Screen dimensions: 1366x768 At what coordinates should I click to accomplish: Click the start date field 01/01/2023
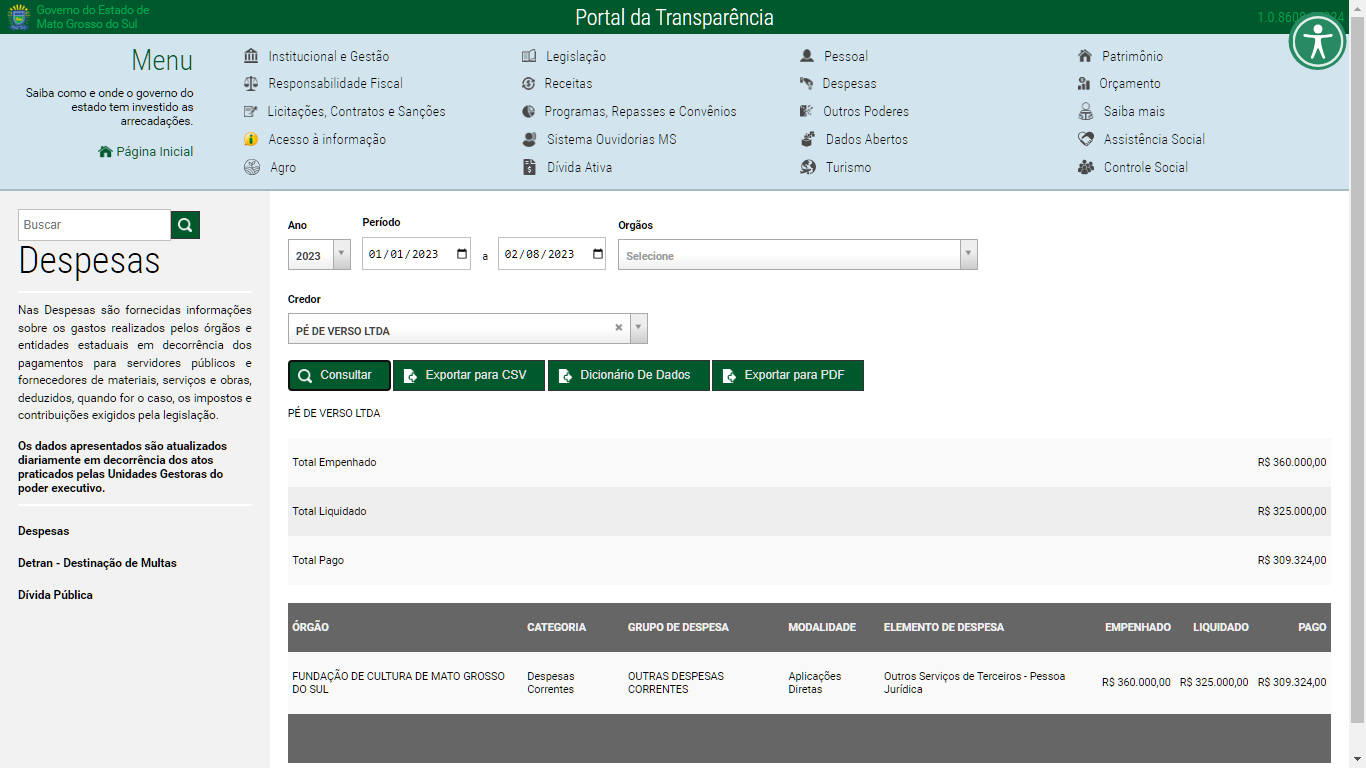[x=416, y=254]
